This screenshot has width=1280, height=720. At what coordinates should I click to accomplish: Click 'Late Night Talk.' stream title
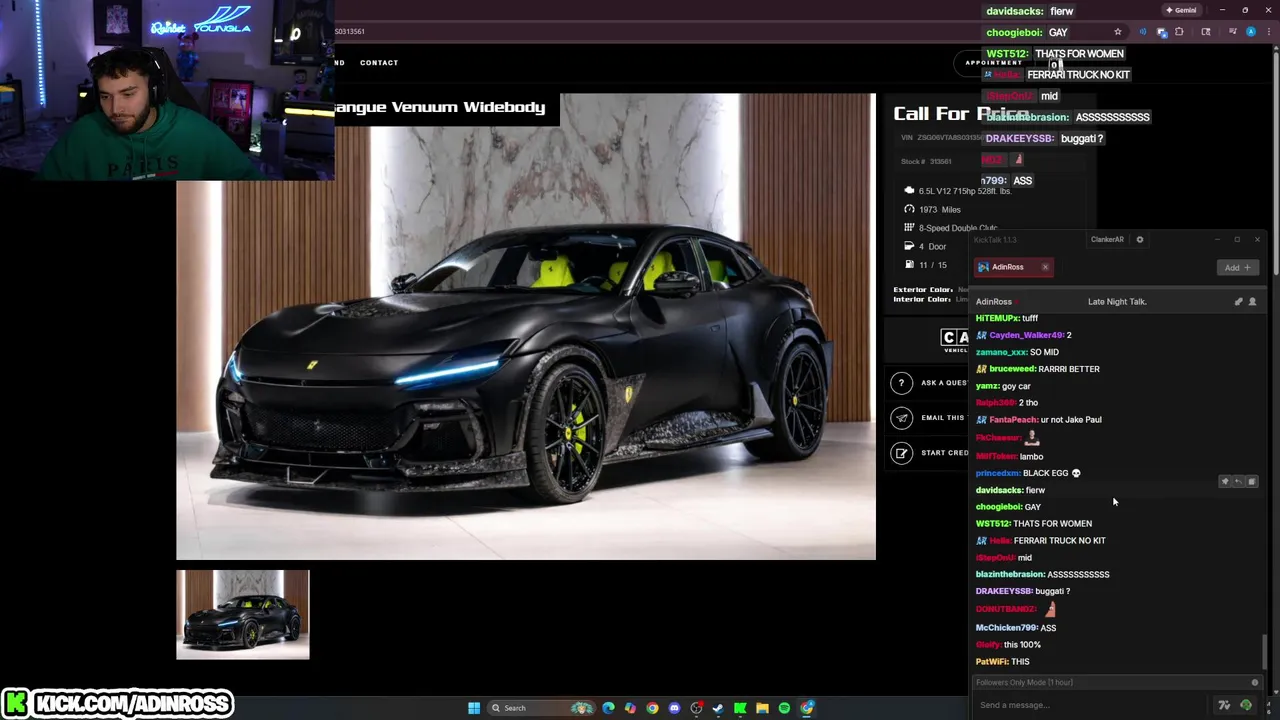pos(1117,301)
